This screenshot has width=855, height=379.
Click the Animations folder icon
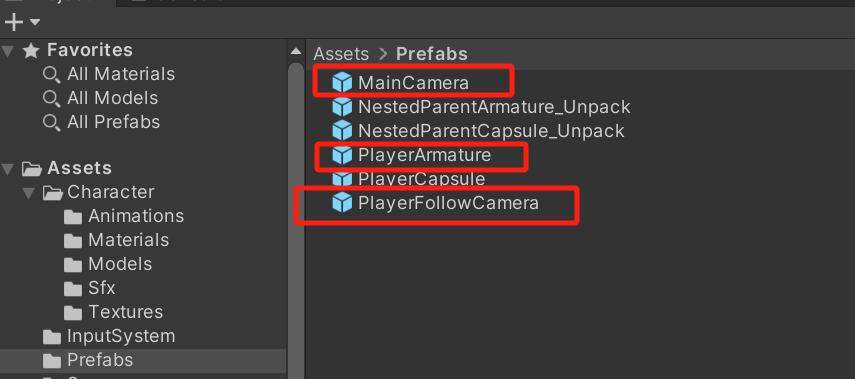click(x=73, y=216)
